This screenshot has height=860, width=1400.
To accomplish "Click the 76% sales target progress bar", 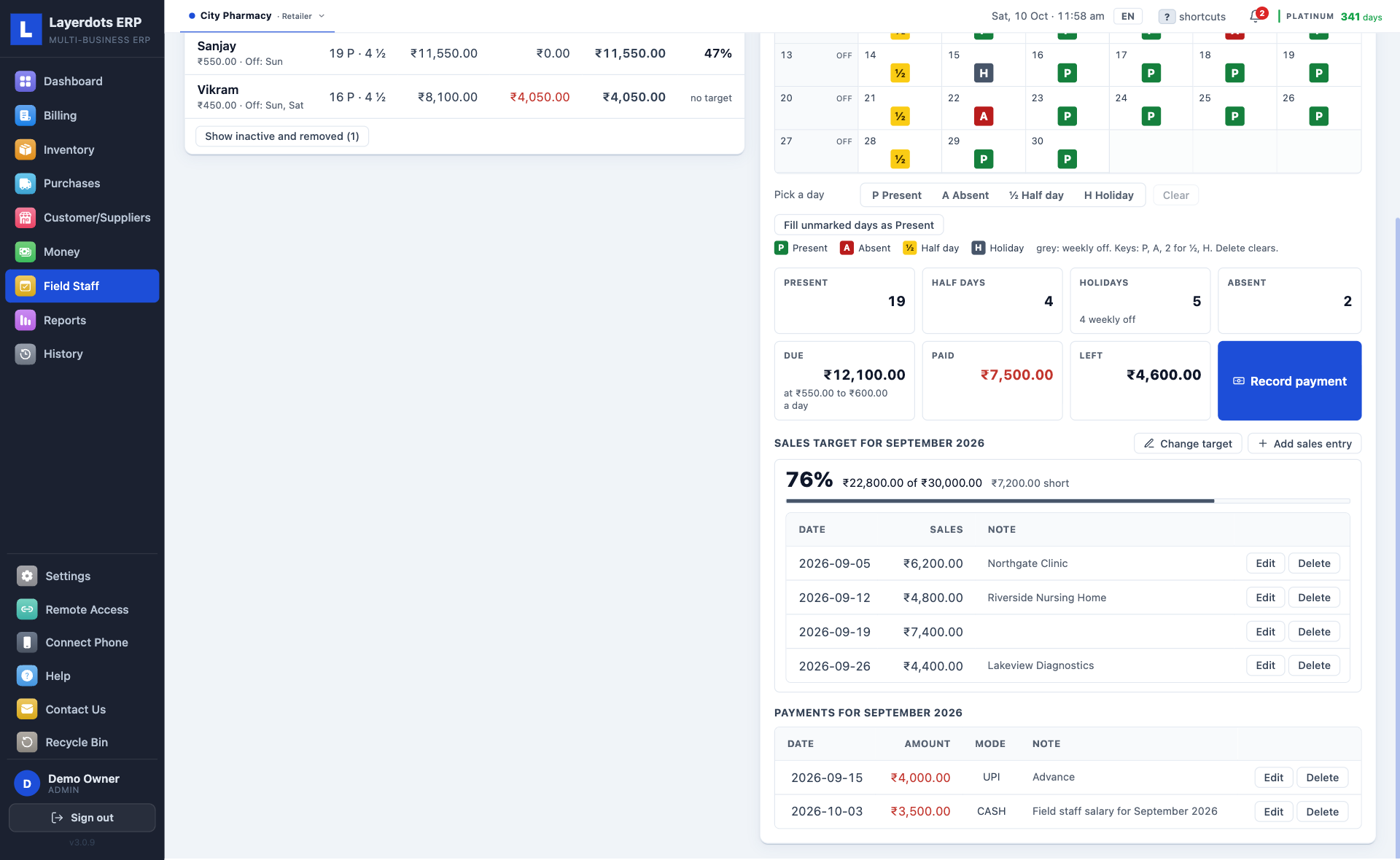I will coord(1067,501).
